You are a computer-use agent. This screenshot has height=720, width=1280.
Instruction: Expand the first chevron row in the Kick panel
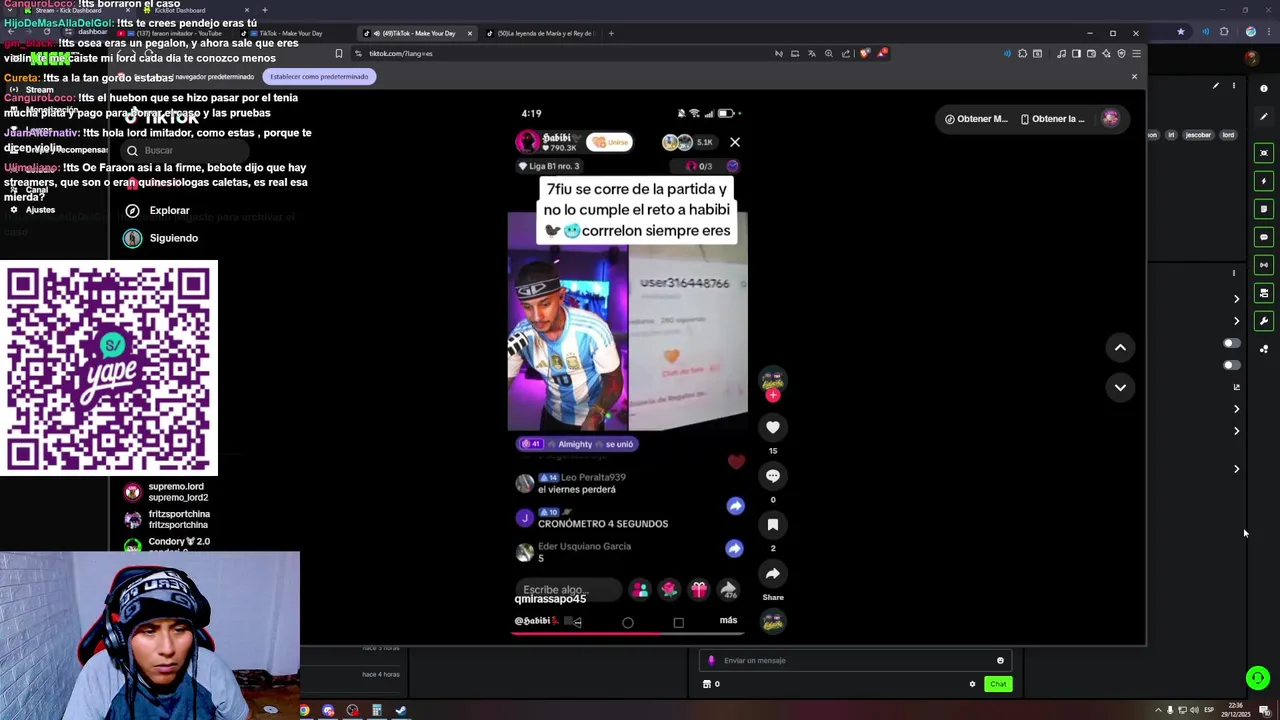(x=1237, y=299)
